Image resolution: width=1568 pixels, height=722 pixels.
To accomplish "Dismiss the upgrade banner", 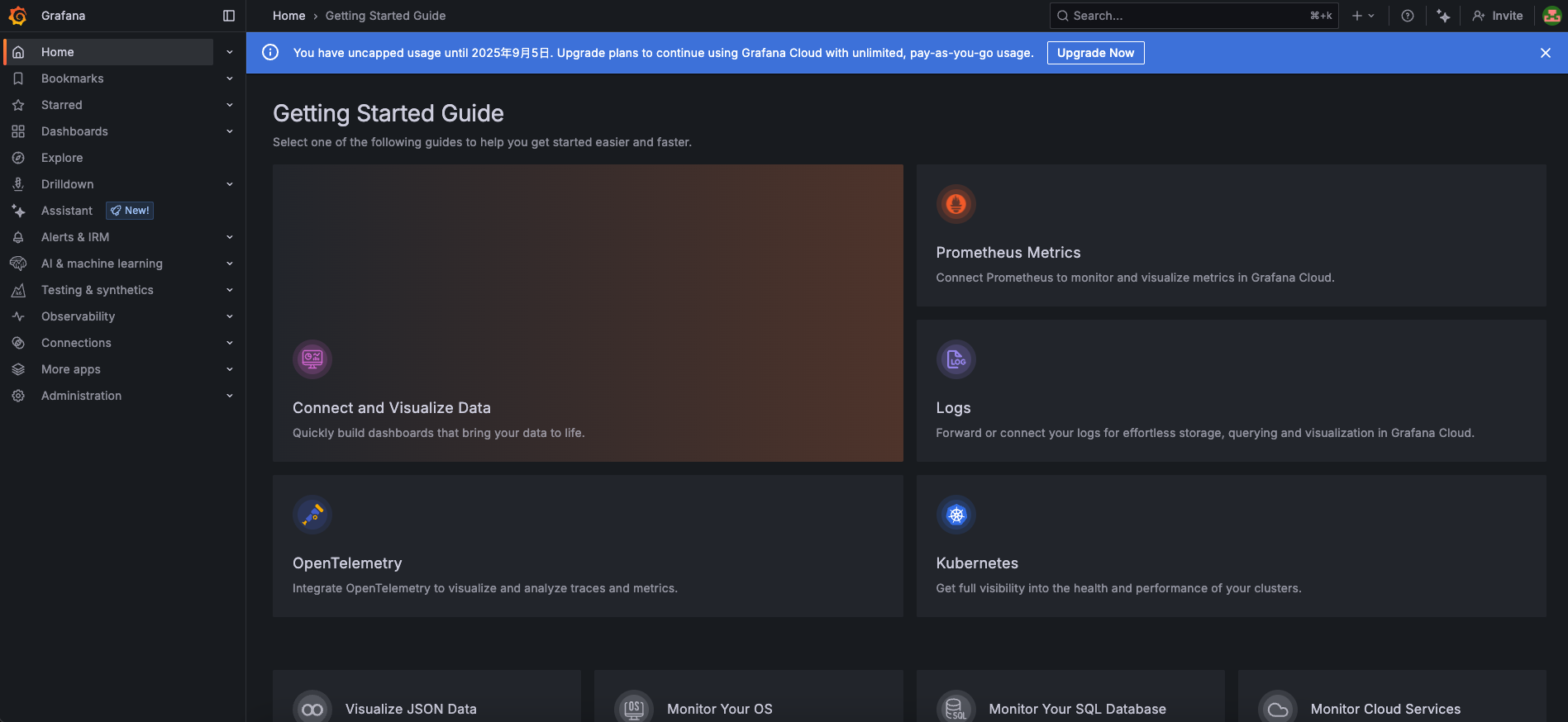I will click(x=1546, y=53).
